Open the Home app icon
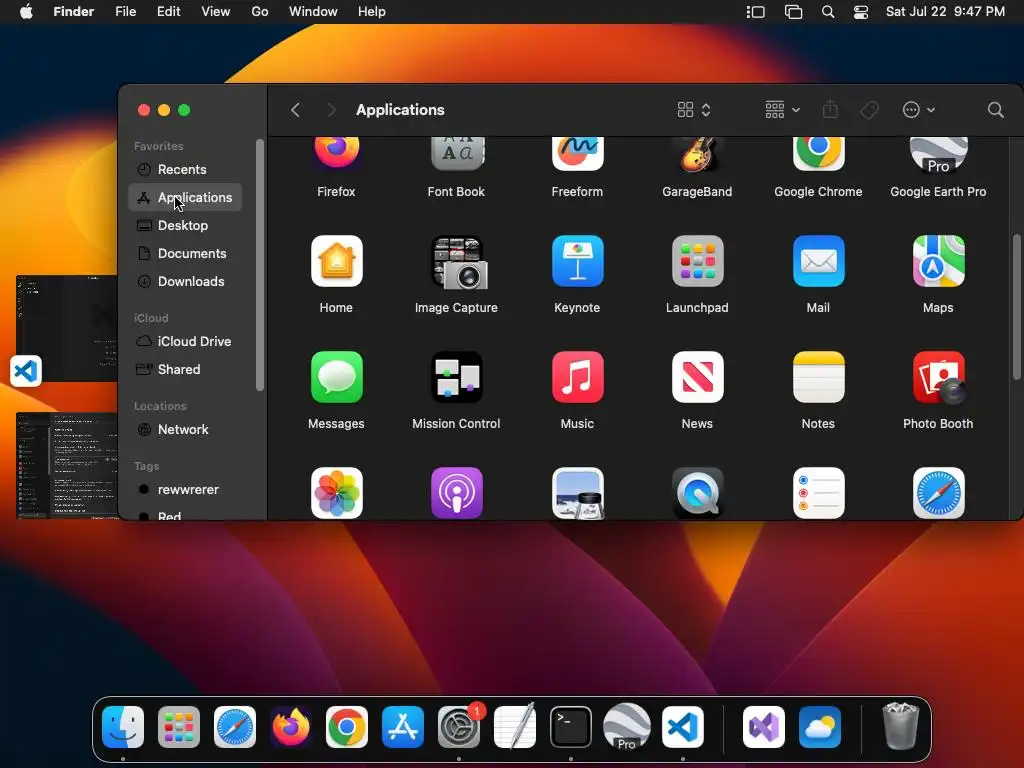 click(336, 261)
